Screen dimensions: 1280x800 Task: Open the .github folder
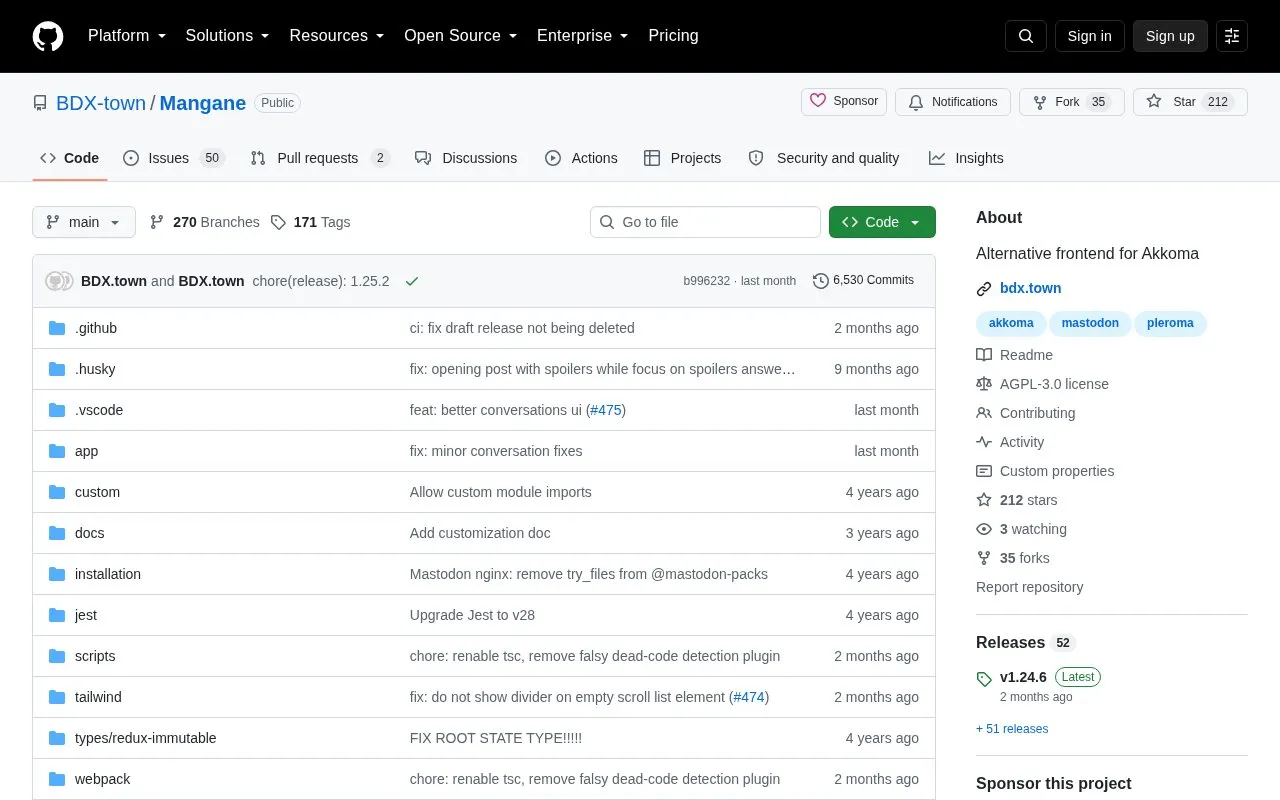(96, 328)
